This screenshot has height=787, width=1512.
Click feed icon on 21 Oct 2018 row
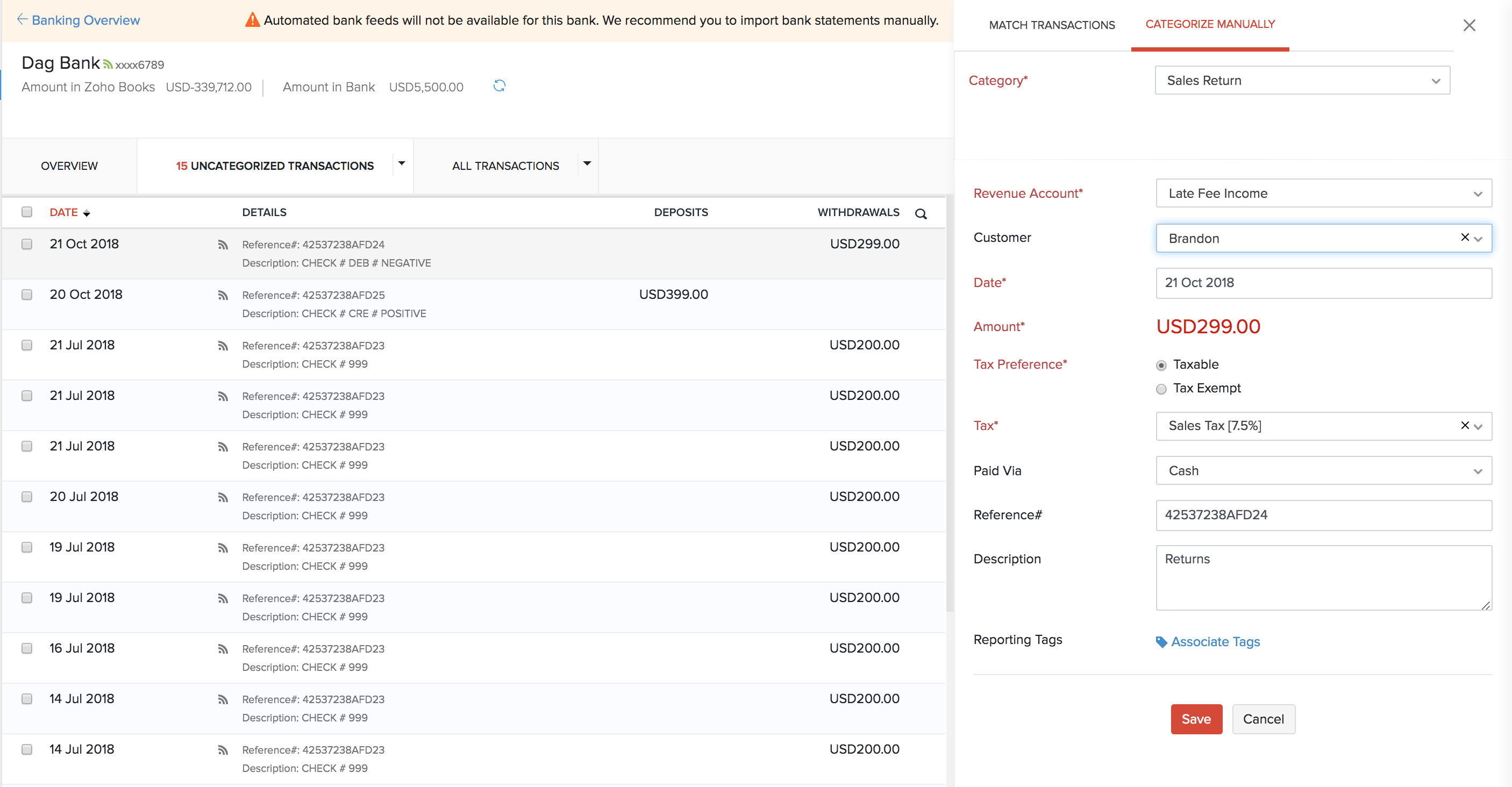click(x=223, y=245)
